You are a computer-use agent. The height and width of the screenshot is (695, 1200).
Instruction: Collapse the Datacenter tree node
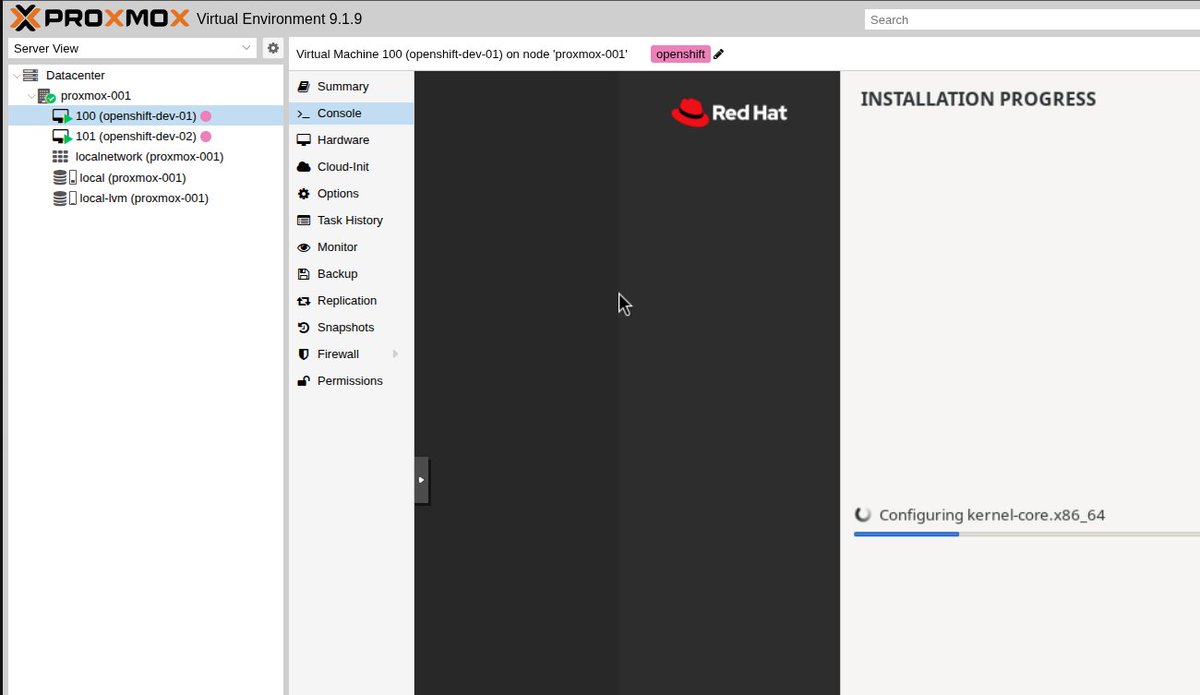tap(16, 75)
